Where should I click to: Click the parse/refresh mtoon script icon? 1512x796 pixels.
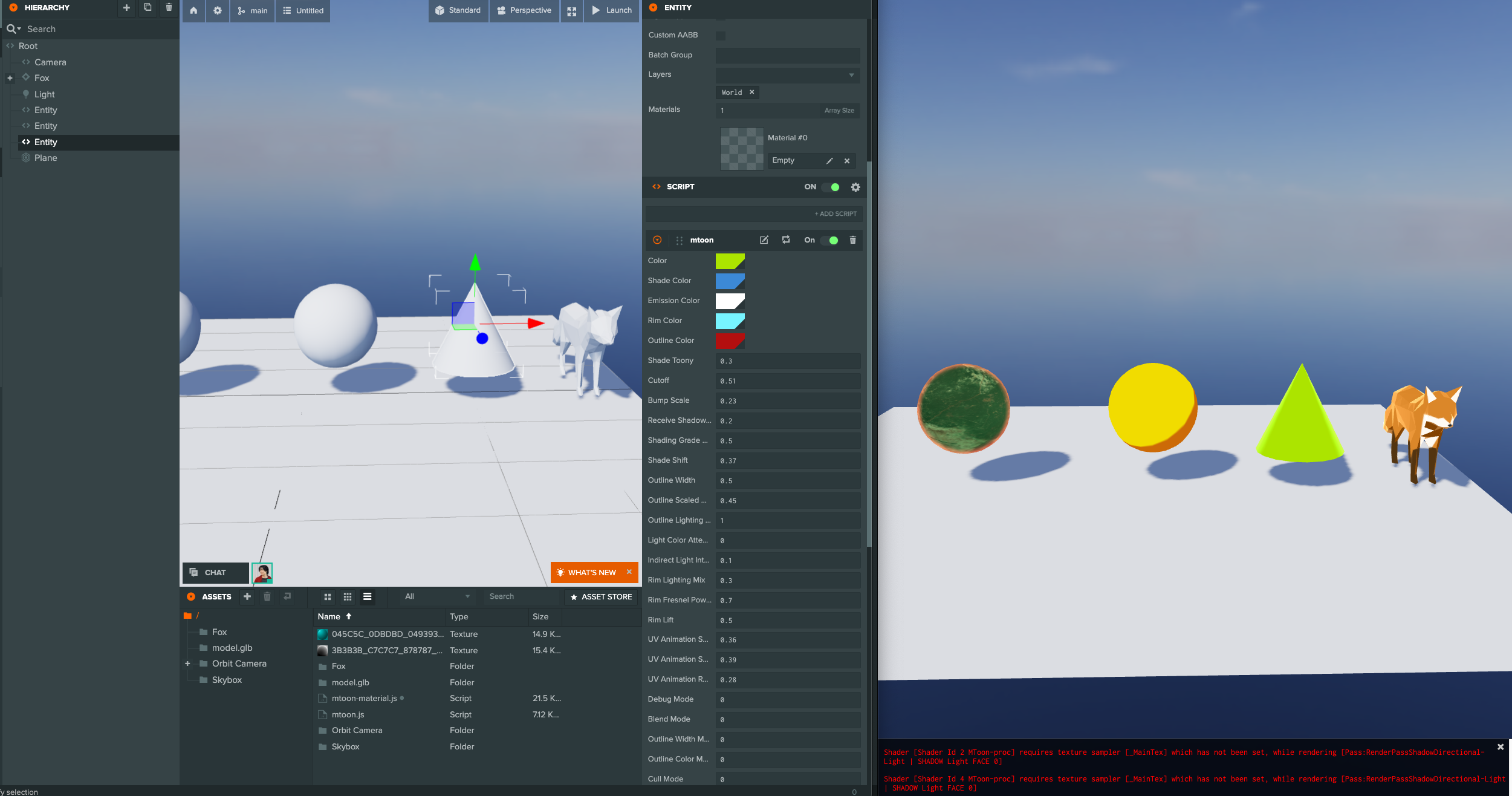pyautogui.click(x=786, y=240)
